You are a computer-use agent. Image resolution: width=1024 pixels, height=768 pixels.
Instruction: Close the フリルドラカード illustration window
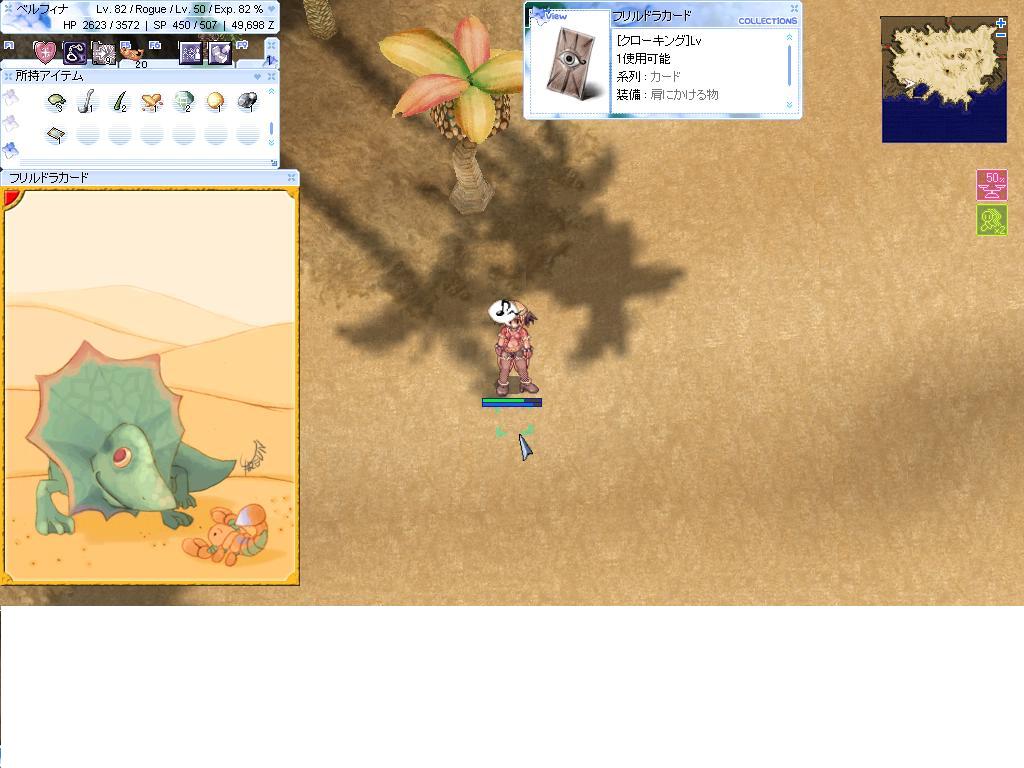(292, 177)
